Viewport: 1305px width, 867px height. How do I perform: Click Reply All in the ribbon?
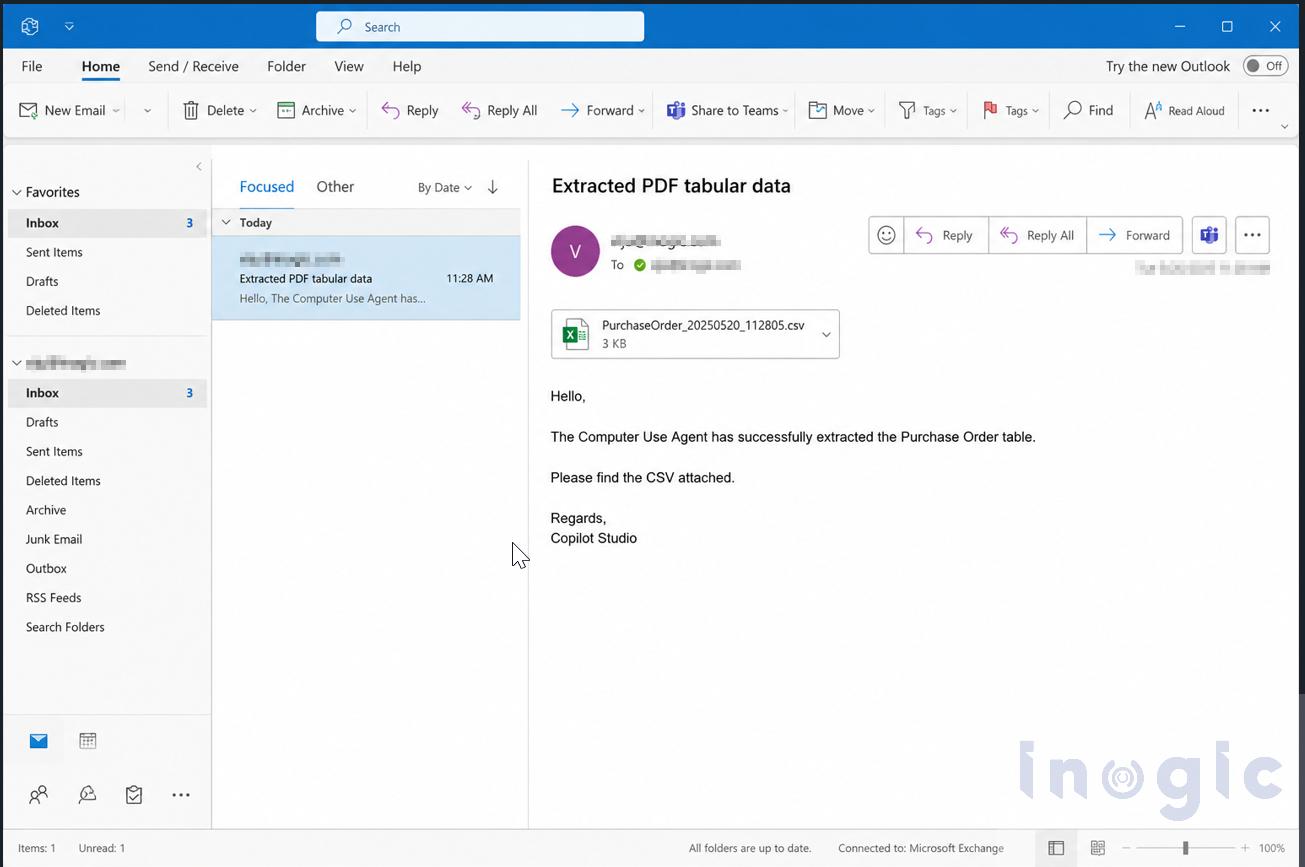499,110
